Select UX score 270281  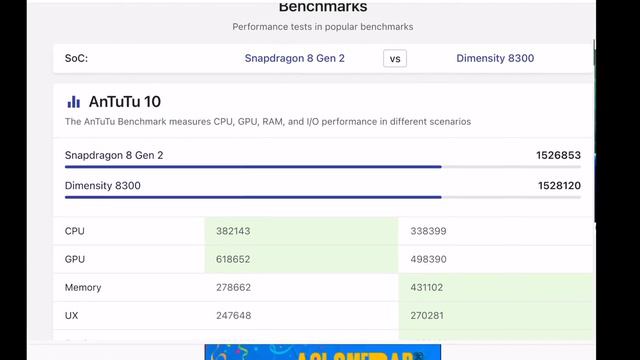click(x=427, y=316)
